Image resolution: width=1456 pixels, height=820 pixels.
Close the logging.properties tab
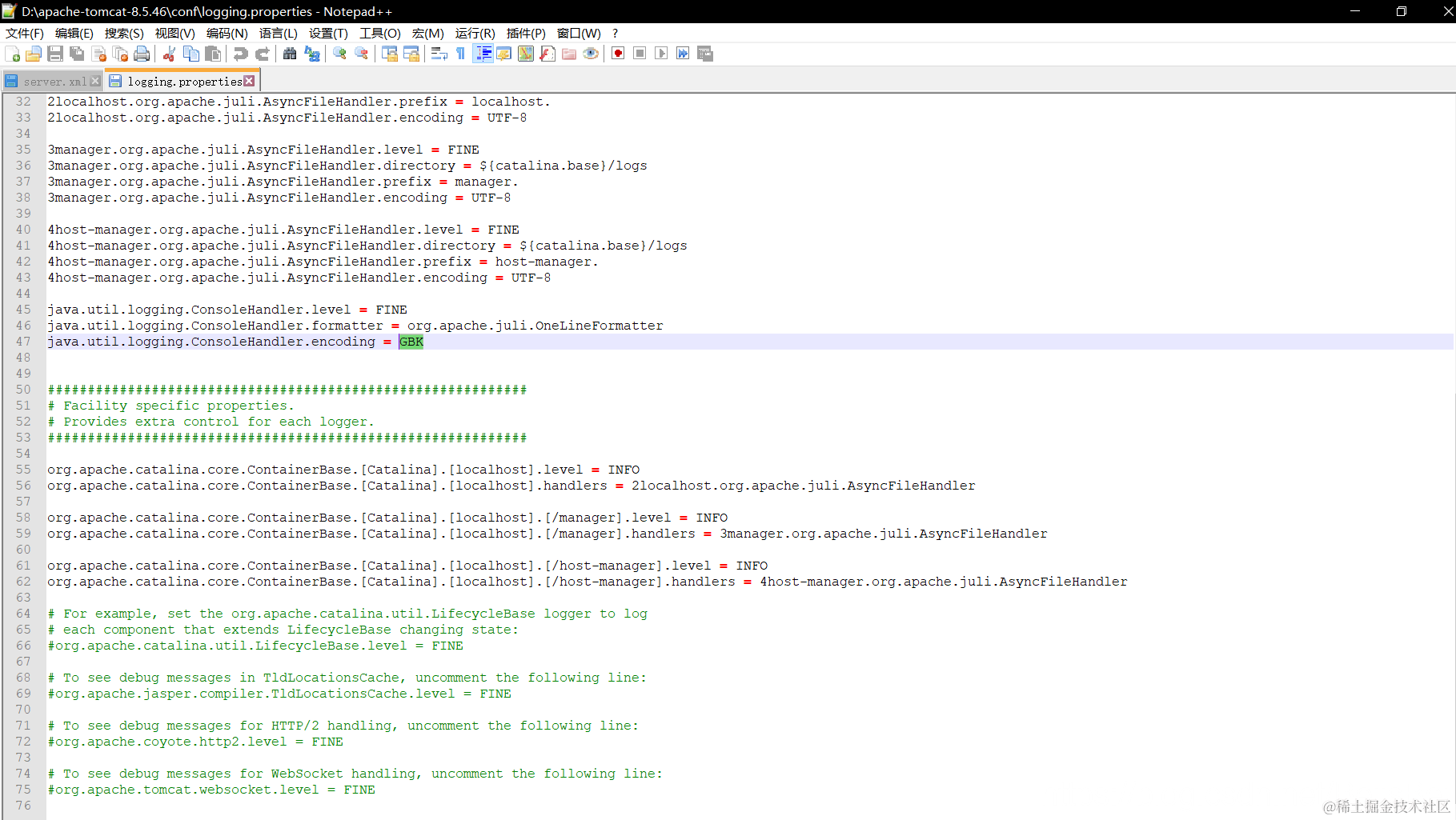pos(250,81)
